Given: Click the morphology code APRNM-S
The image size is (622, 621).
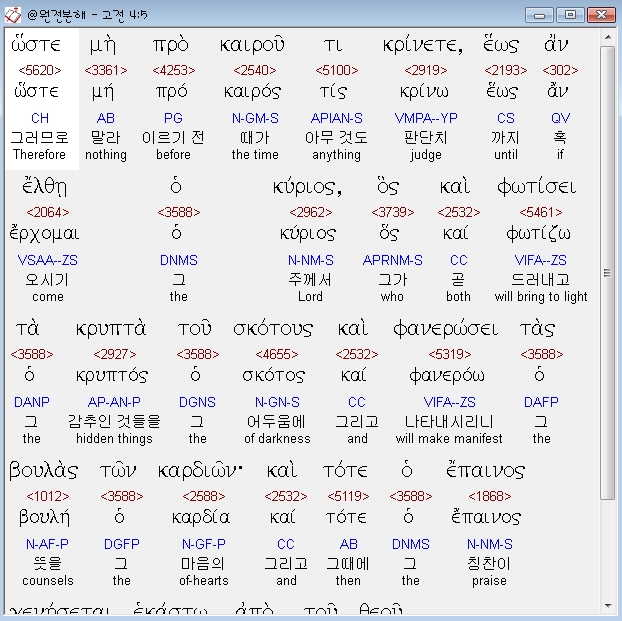Looking at the screenshot, I should [x=393, y=260].
